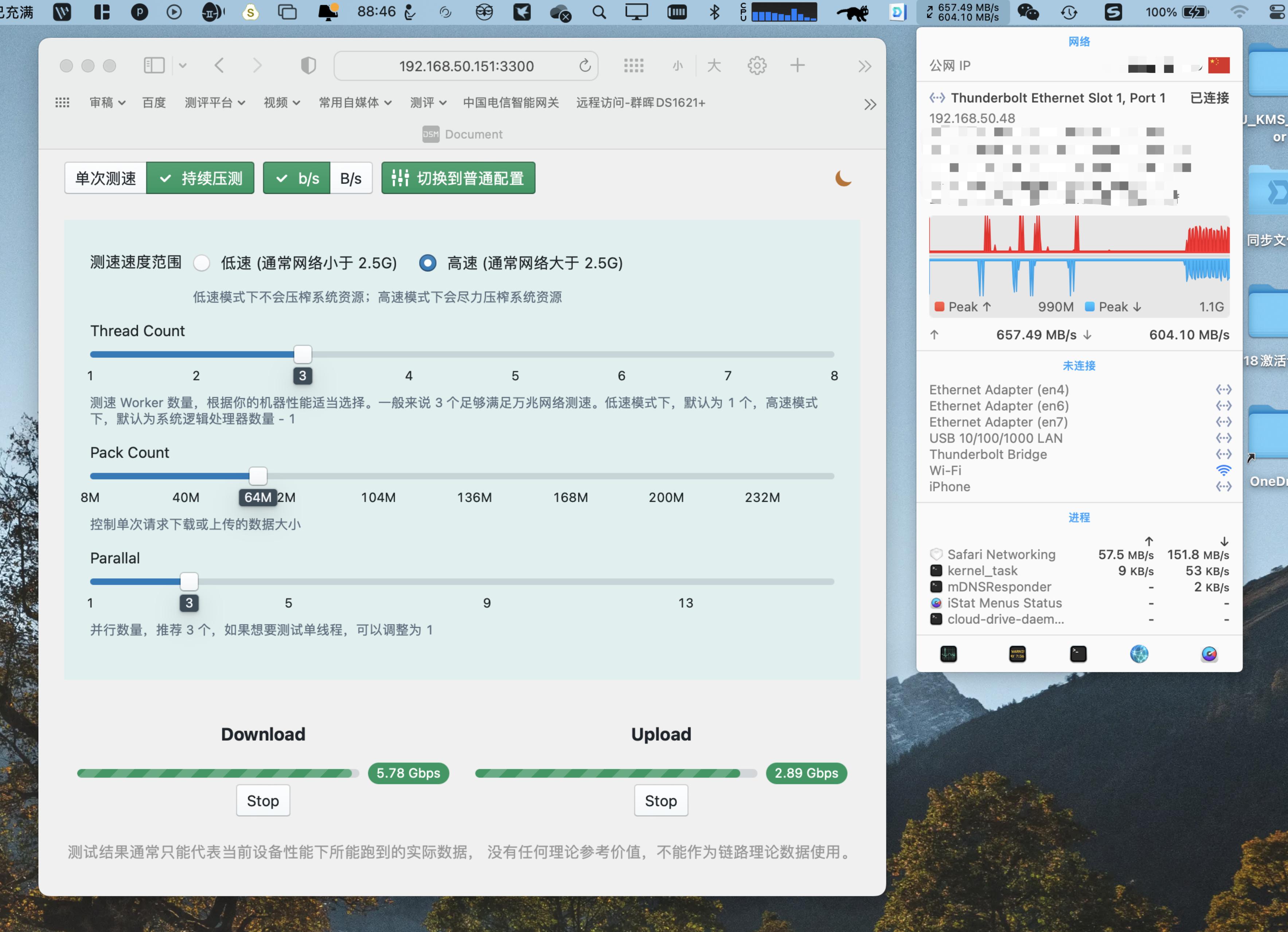Expand the 测评平台 bookmarks dropdown

click(215, 103)
